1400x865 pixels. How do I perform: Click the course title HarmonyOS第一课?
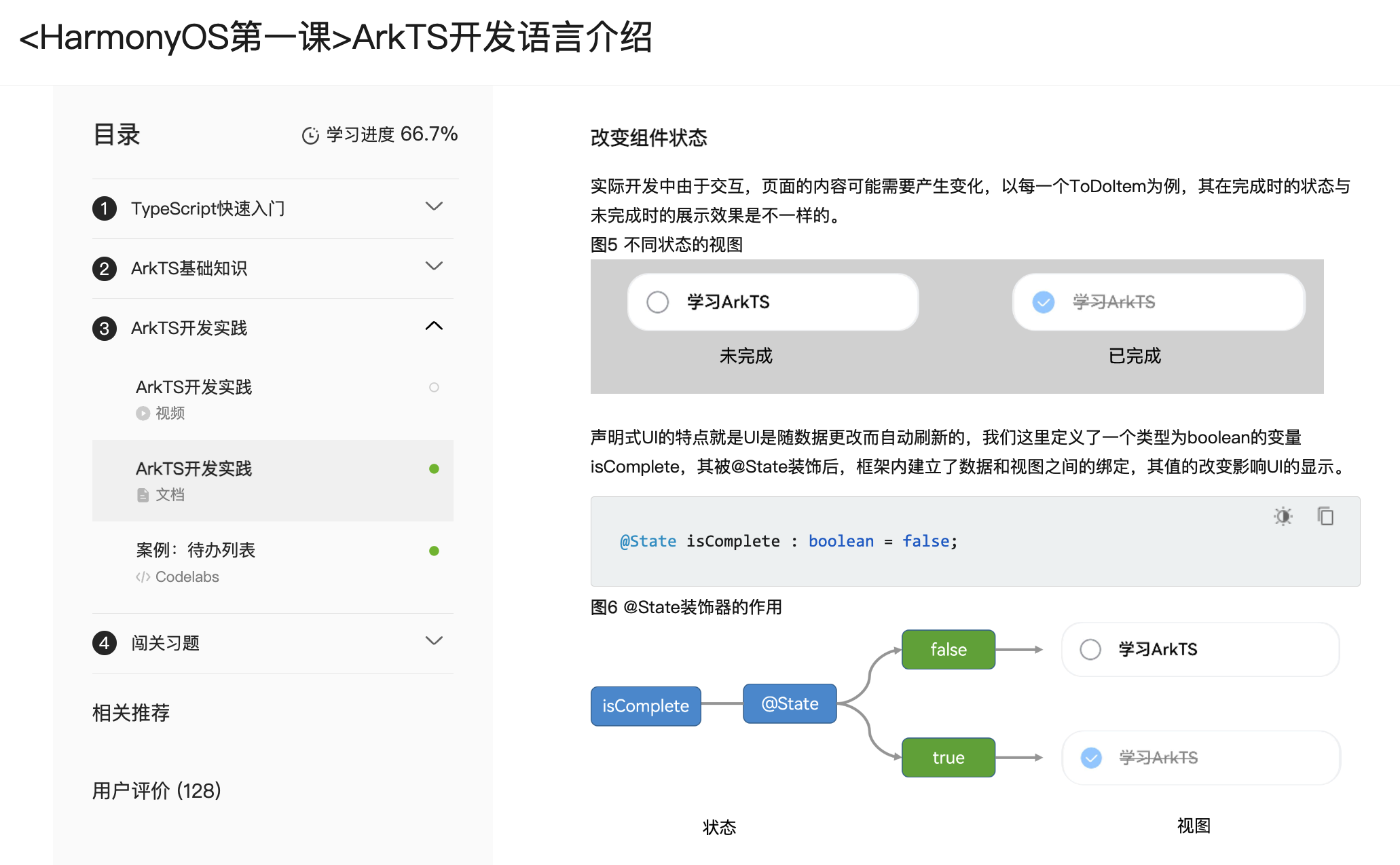click(x=336, y=37)
